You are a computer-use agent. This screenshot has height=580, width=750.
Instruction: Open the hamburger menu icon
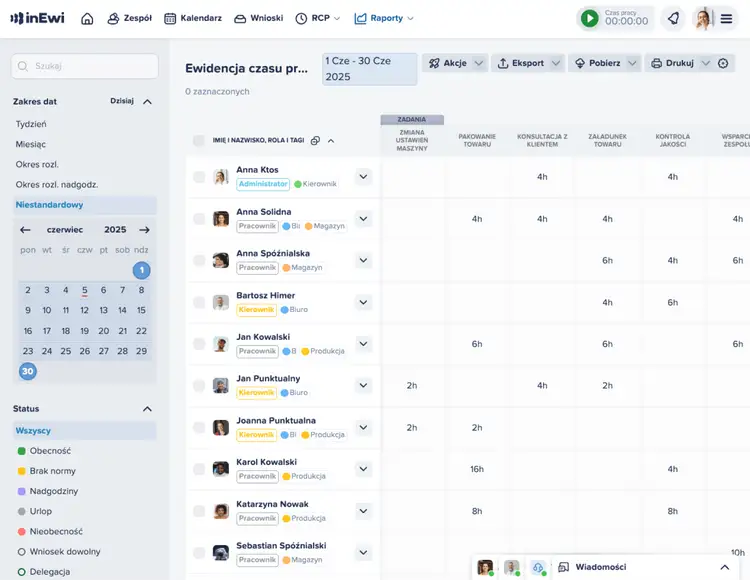coord(727,18)
